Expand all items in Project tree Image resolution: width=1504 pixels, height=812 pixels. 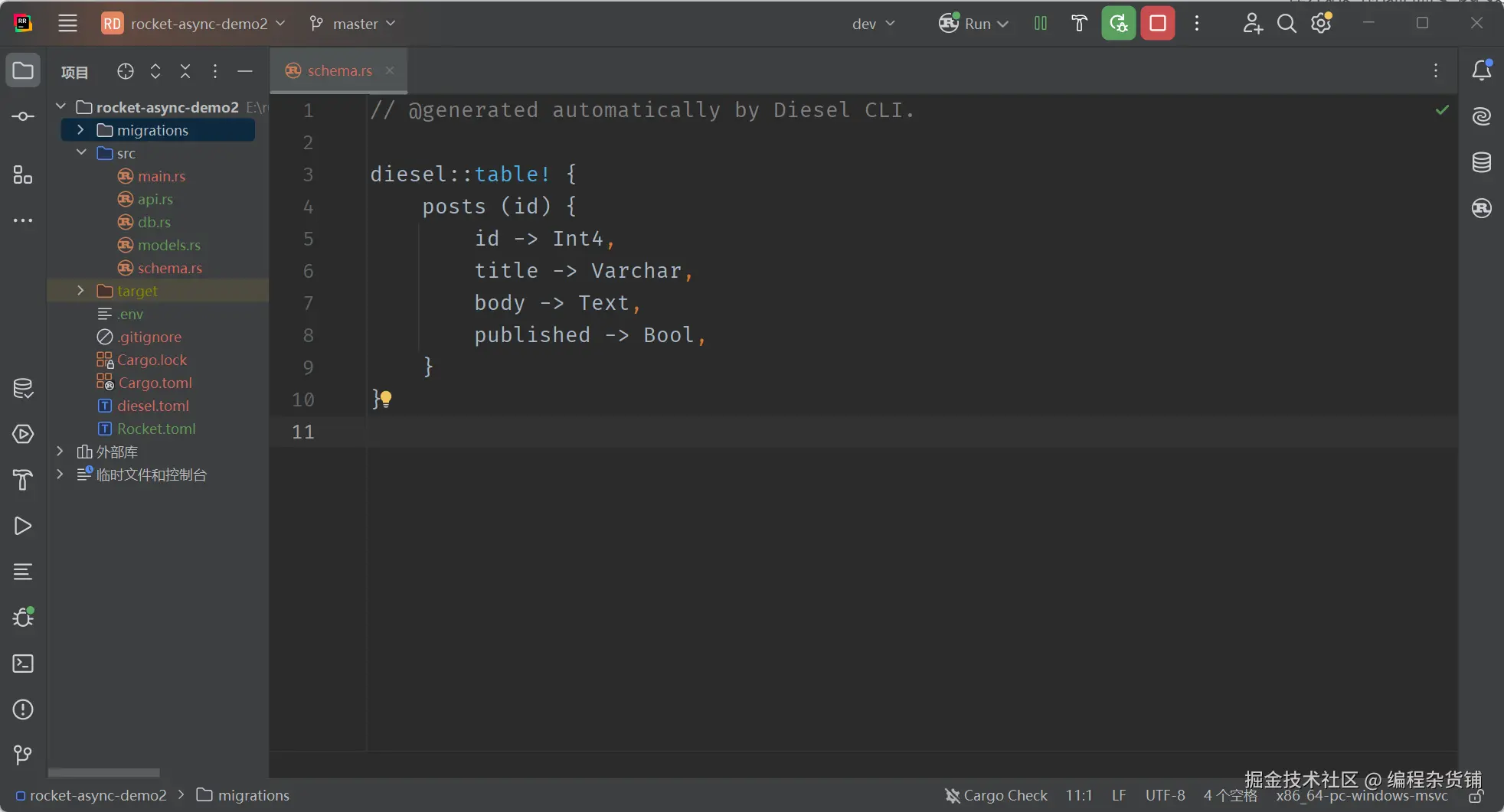click(155, 71)
